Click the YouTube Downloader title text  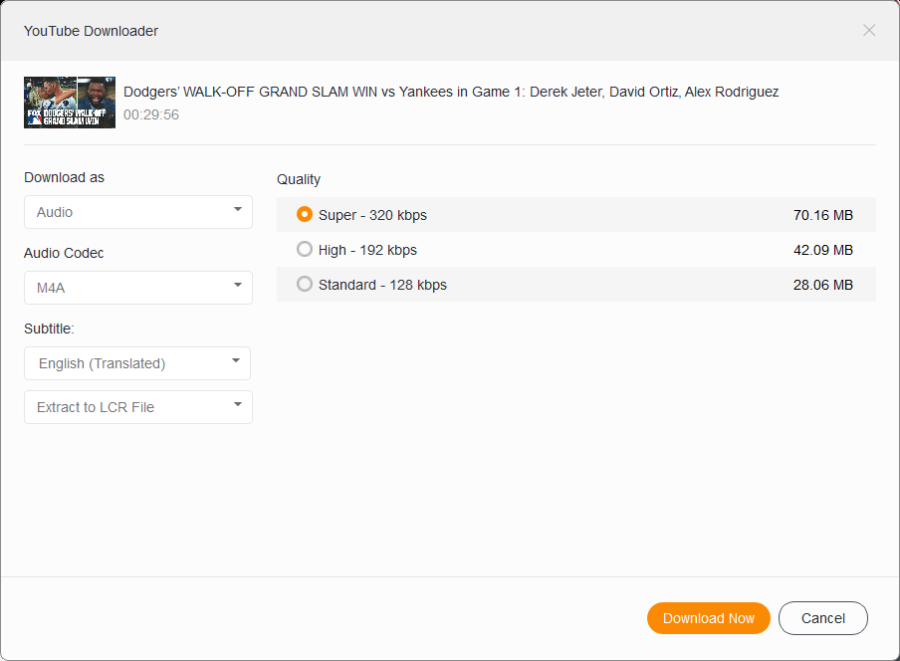click(x=91, y=31)
